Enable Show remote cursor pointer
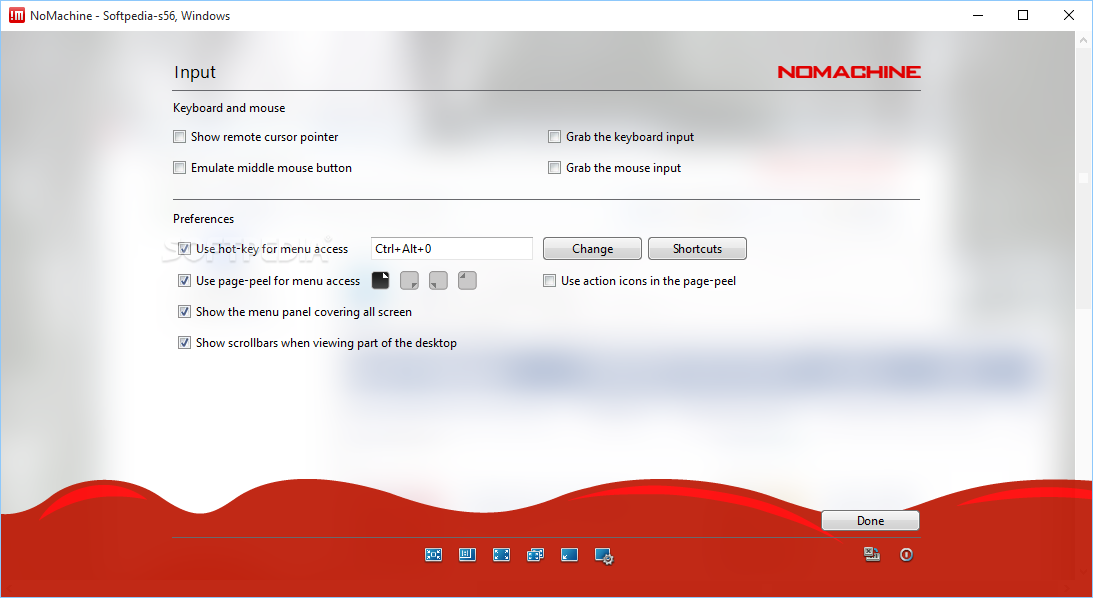Screen dimensions: 1093x598 [180, 137]
